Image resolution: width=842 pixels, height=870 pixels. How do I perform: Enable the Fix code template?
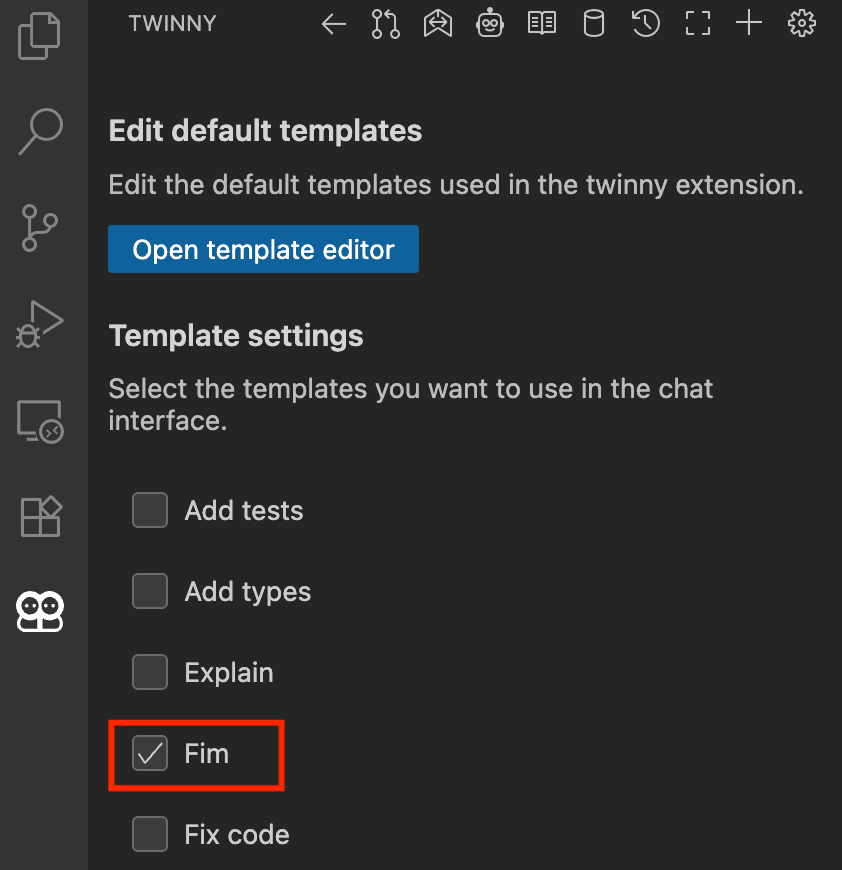click(x=150, y=834)
